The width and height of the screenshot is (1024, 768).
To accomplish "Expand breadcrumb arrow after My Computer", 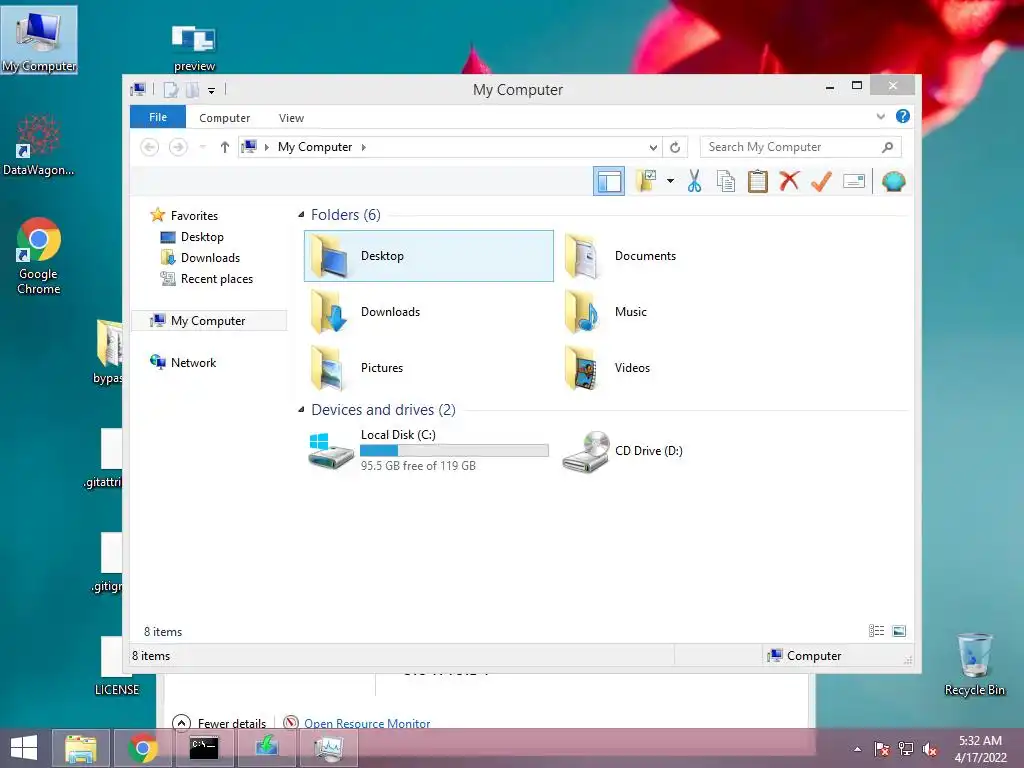I will 364,147.
